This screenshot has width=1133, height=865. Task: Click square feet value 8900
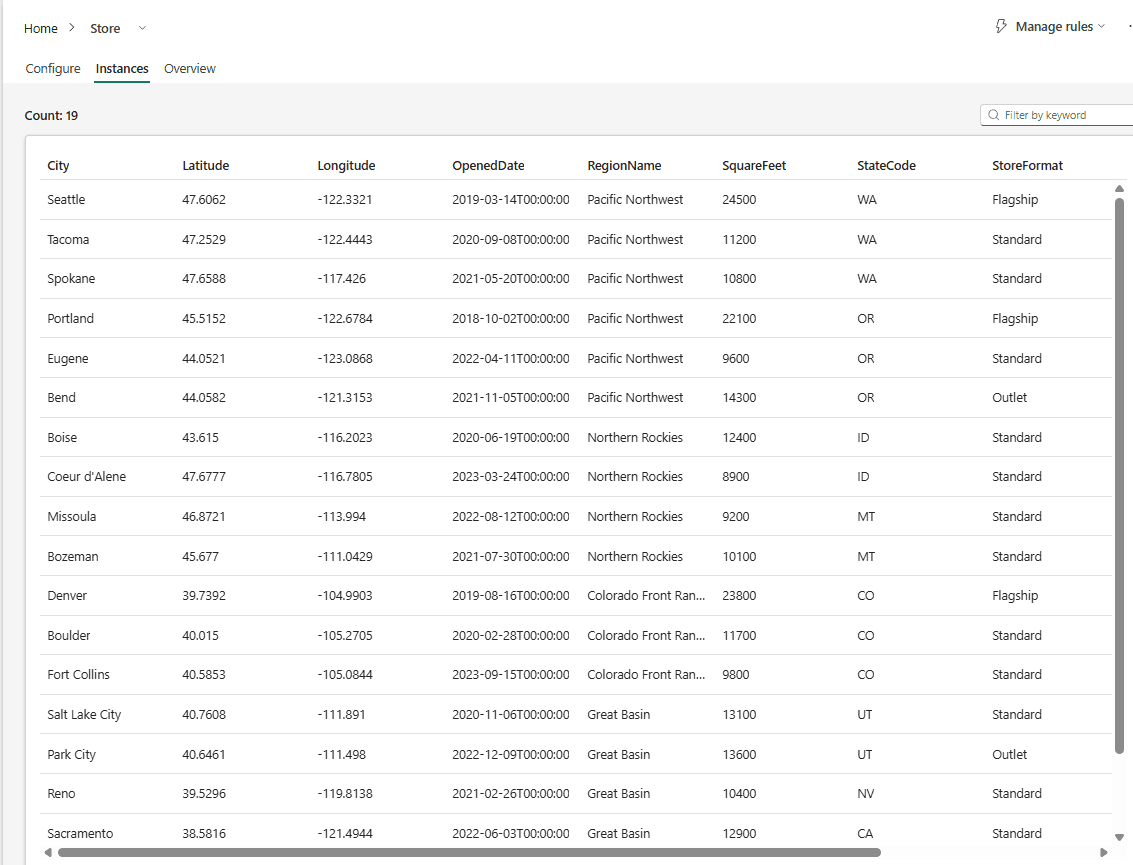click(736, 477)
